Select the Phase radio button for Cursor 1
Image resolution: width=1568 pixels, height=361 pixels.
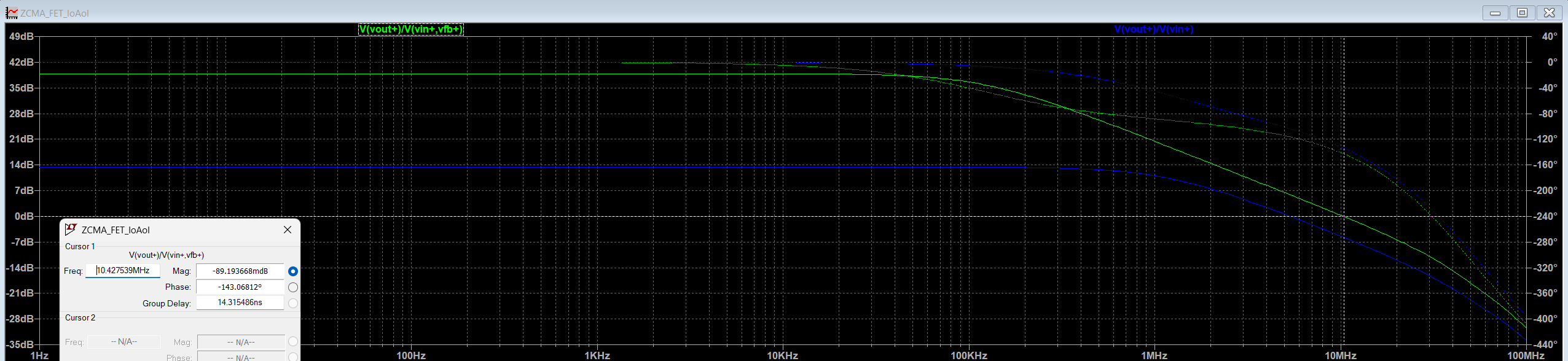293,287
